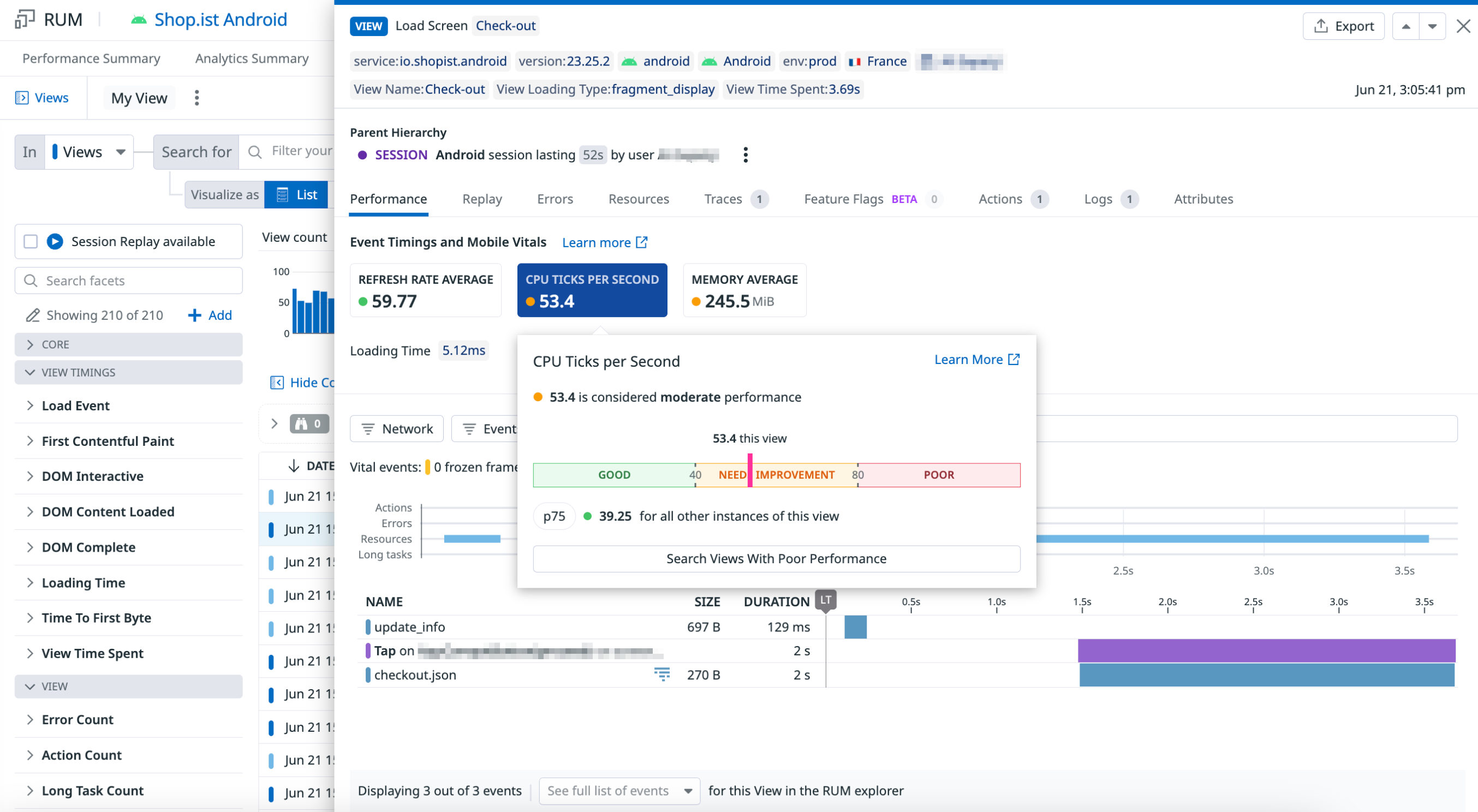This screenshot has width=1478, height=812.
Task: Click the pink 53.4 marker on scale
Action: tap(750, 470)
